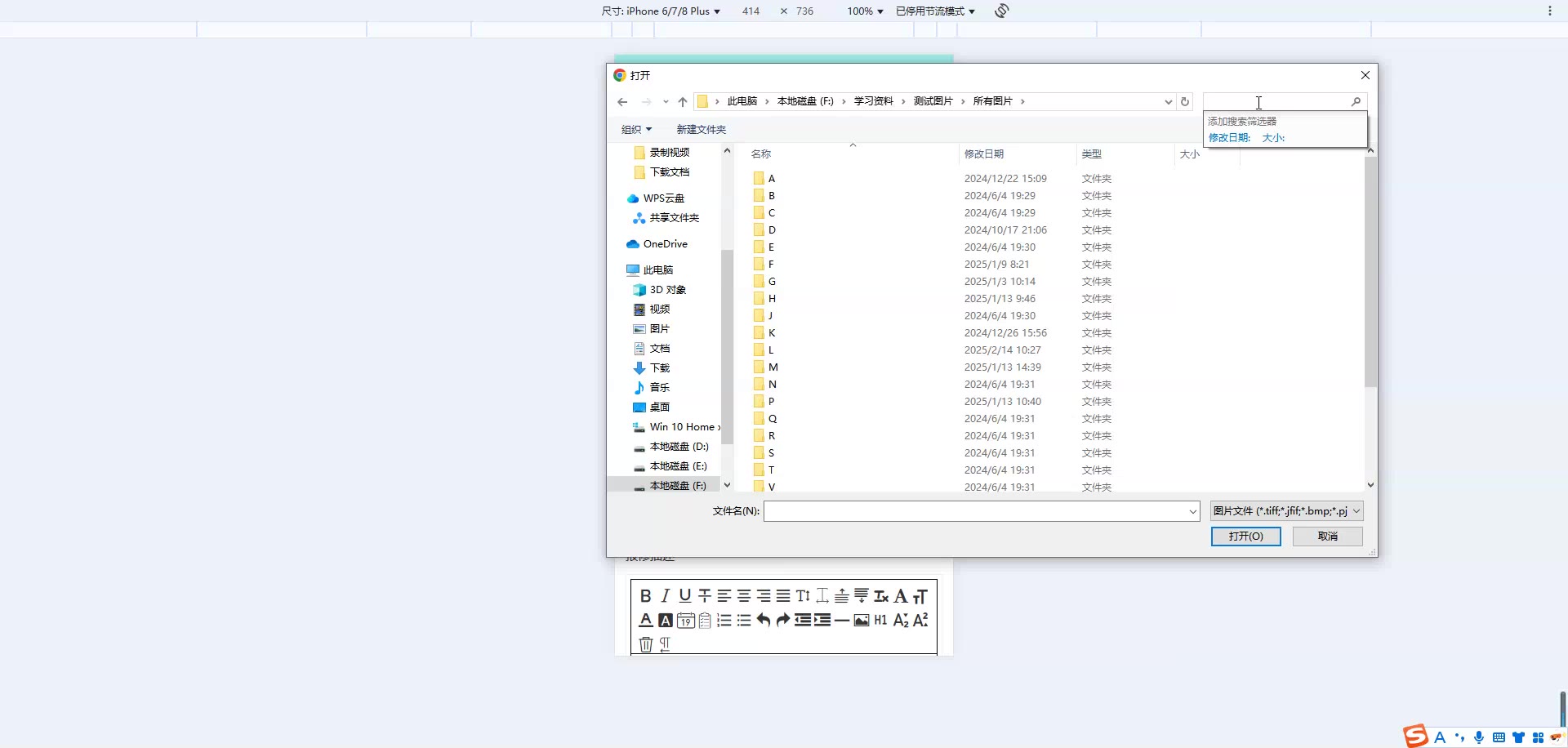
Task: Click 测试图片 in the address path
Action: [933, 101]
